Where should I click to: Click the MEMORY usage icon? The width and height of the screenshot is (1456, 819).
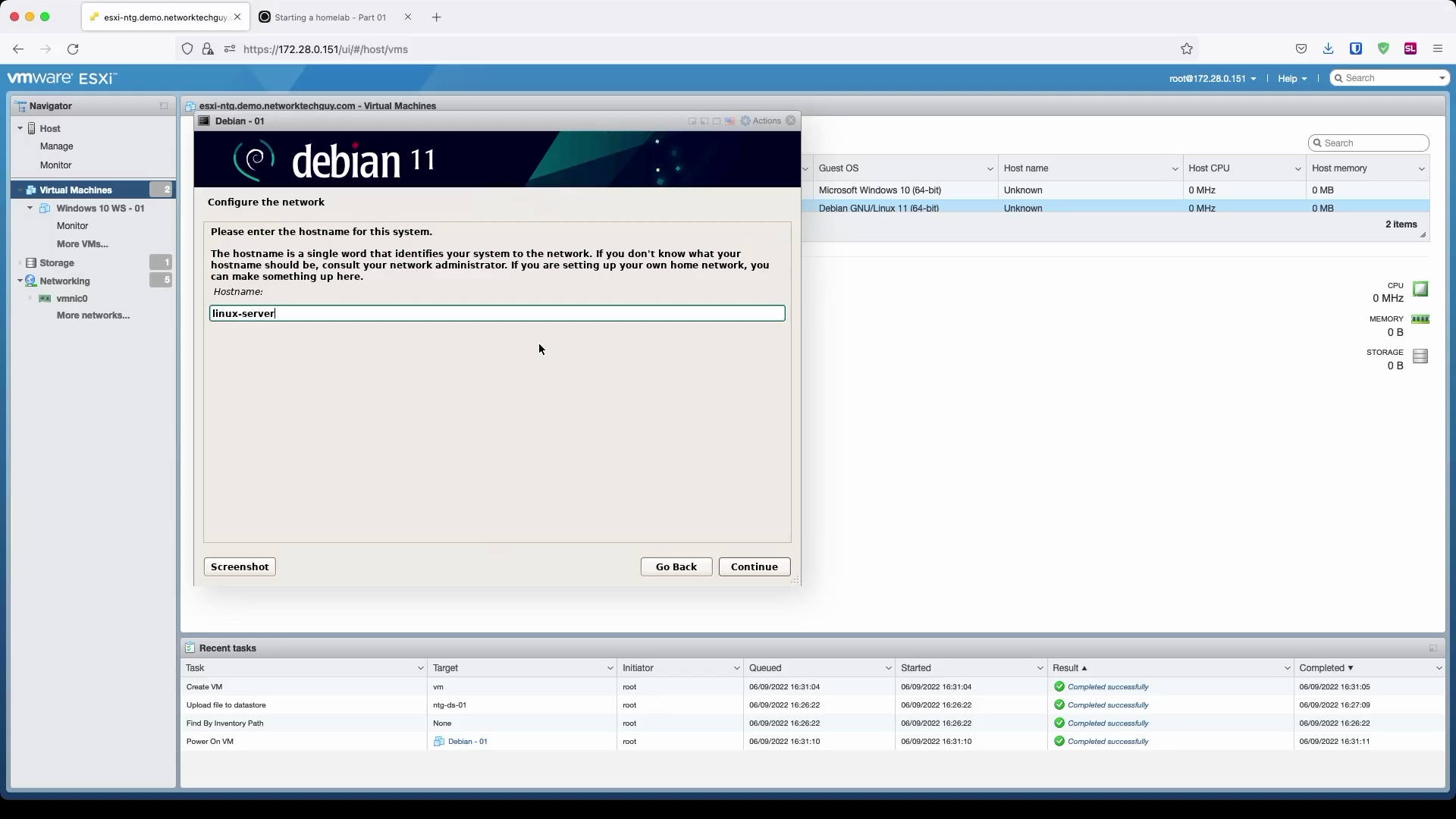[1420, 319]
